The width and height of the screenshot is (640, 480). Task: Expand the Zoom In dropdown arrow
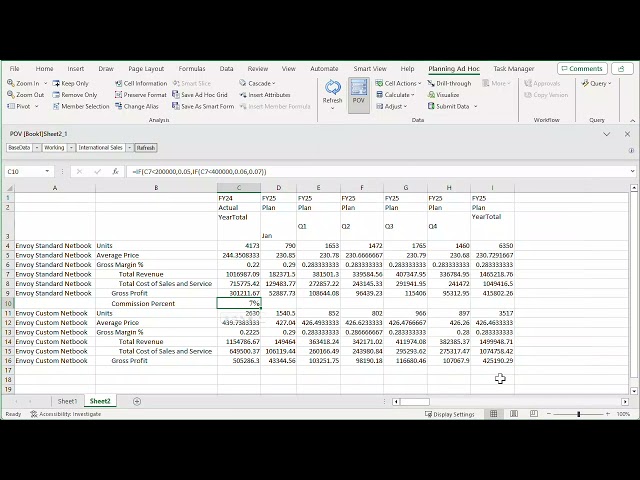(x=45, y=83)
